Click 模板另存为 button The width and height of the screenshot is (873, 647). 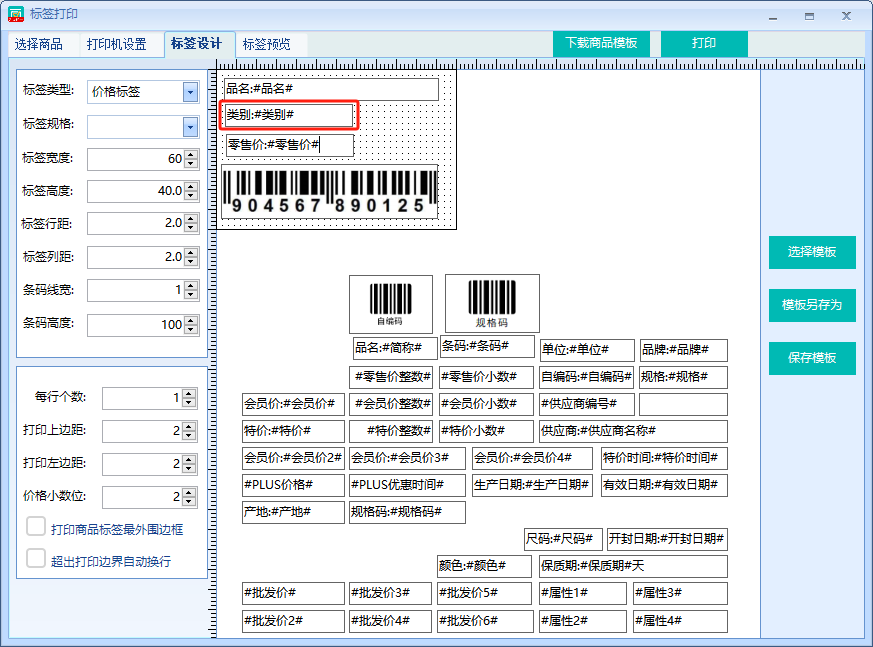812,305
